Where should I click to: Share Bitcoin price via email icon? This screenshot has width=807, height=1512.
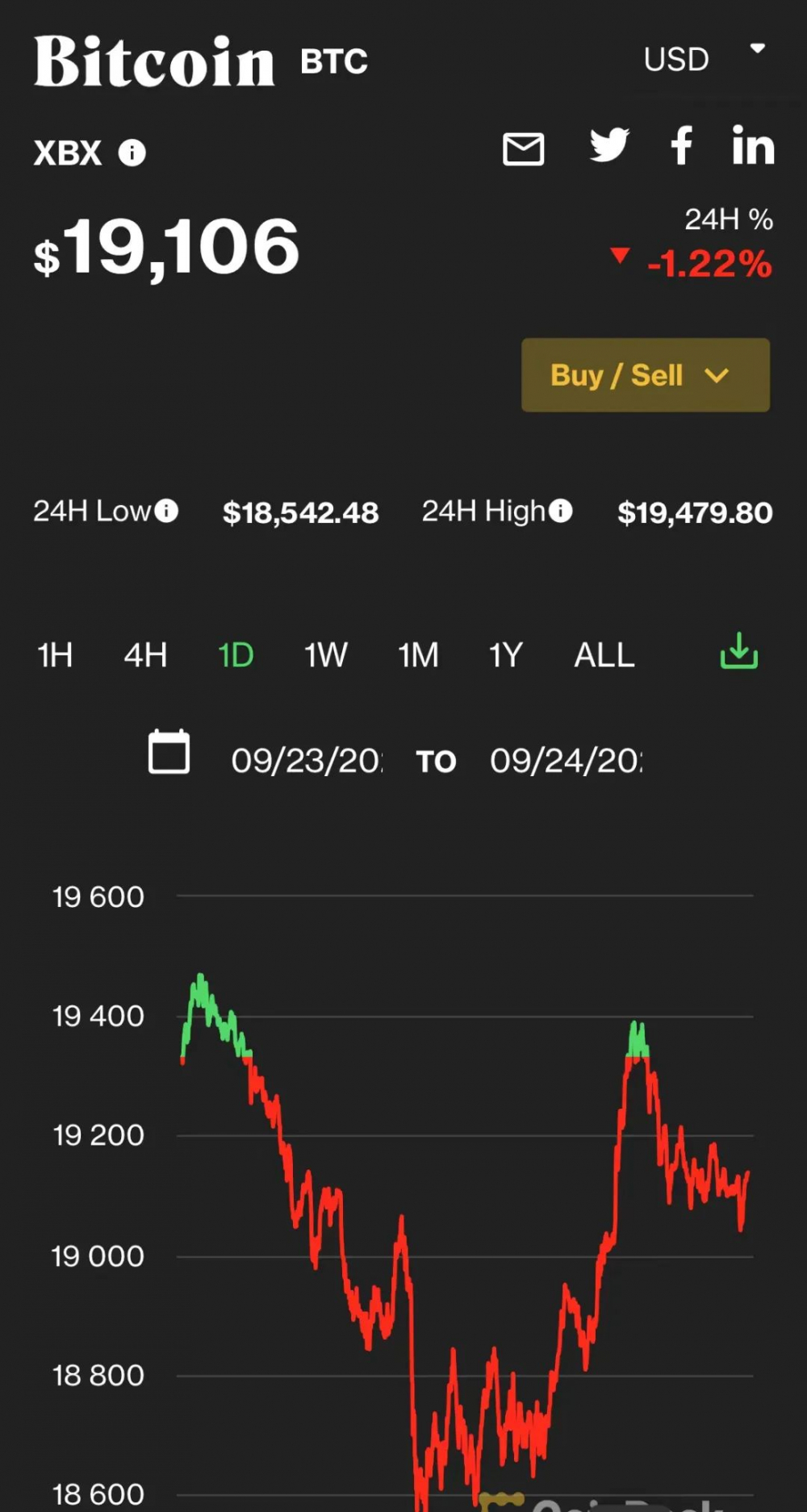[523, 149]
